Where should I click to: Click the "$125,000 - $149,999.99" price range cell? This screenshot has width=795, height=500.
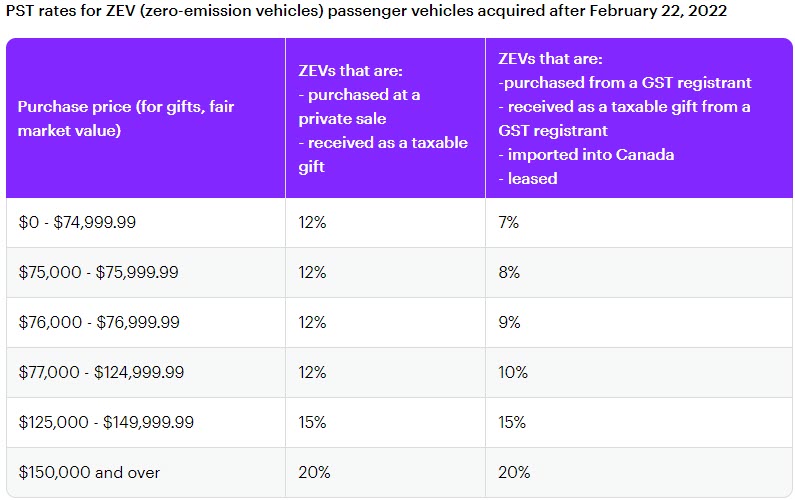tap(105, 423)
